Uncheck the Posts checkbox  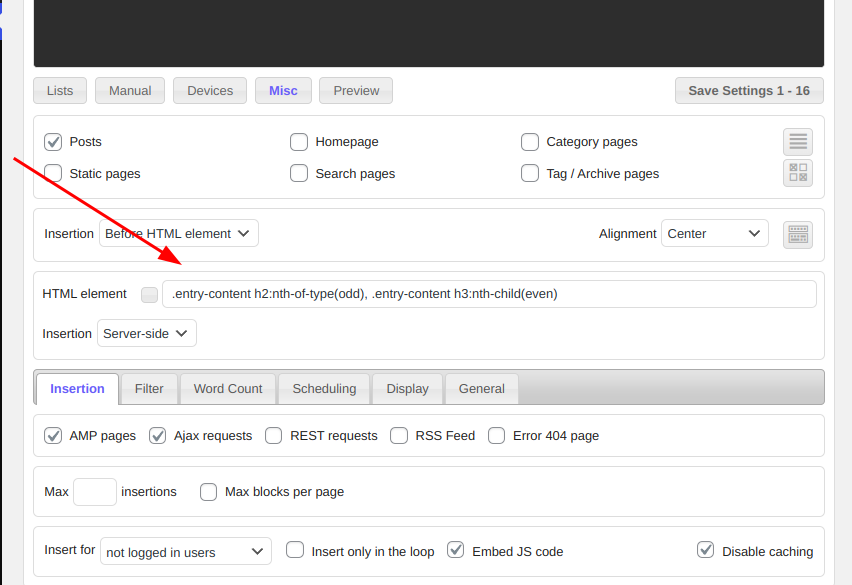pyautogui.click(x=53, y=142)
